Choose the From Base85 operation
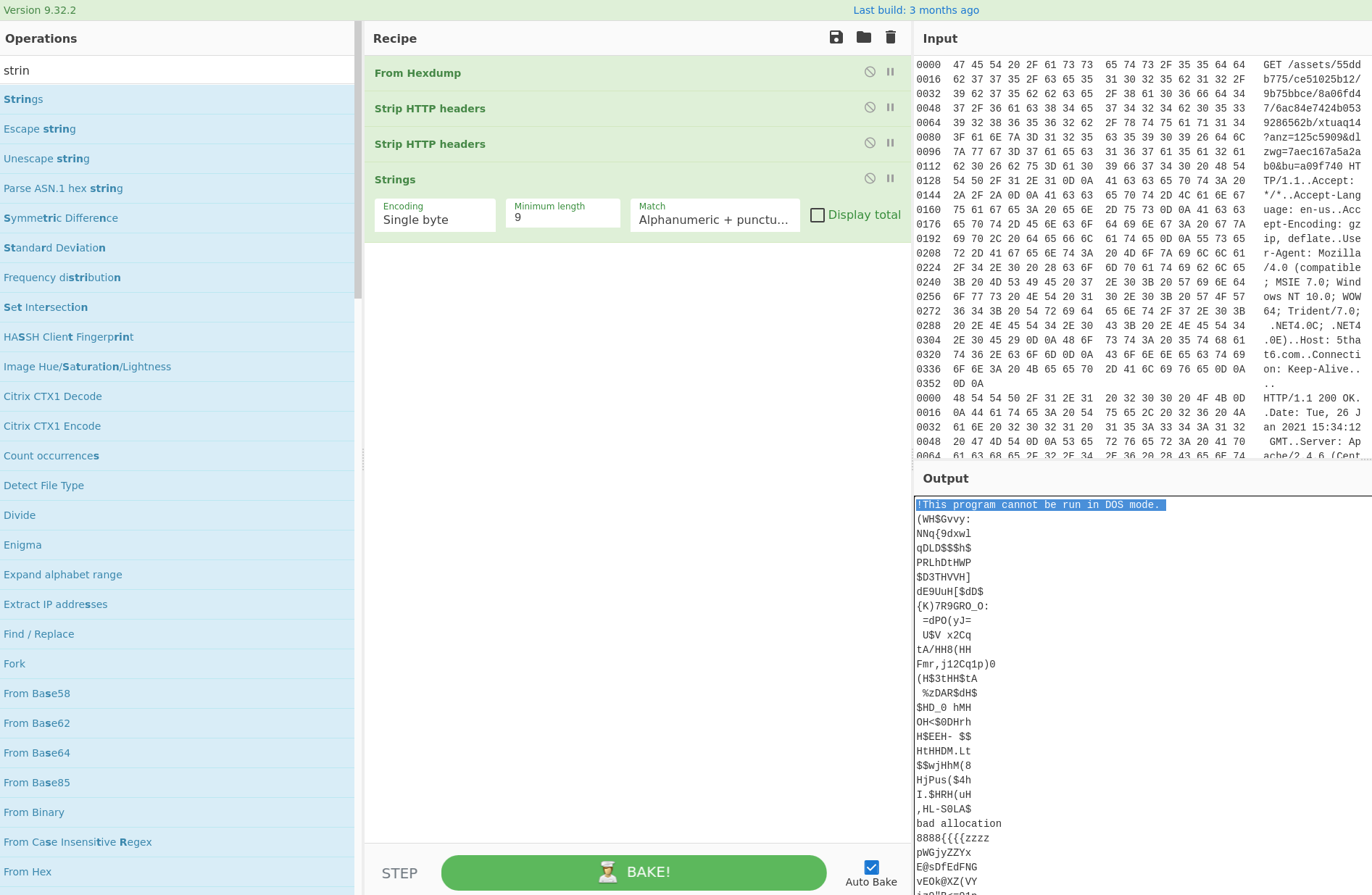The height and width of the screenshot is (895, 1372). tap(177, 783)
